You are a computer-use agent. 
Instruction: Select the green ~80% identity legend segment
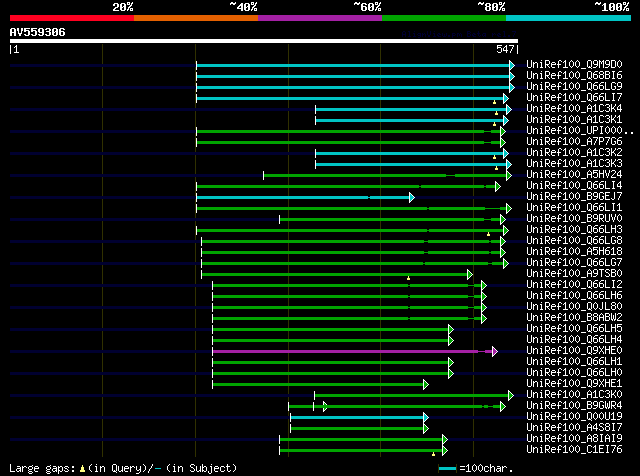click(444, 18)
